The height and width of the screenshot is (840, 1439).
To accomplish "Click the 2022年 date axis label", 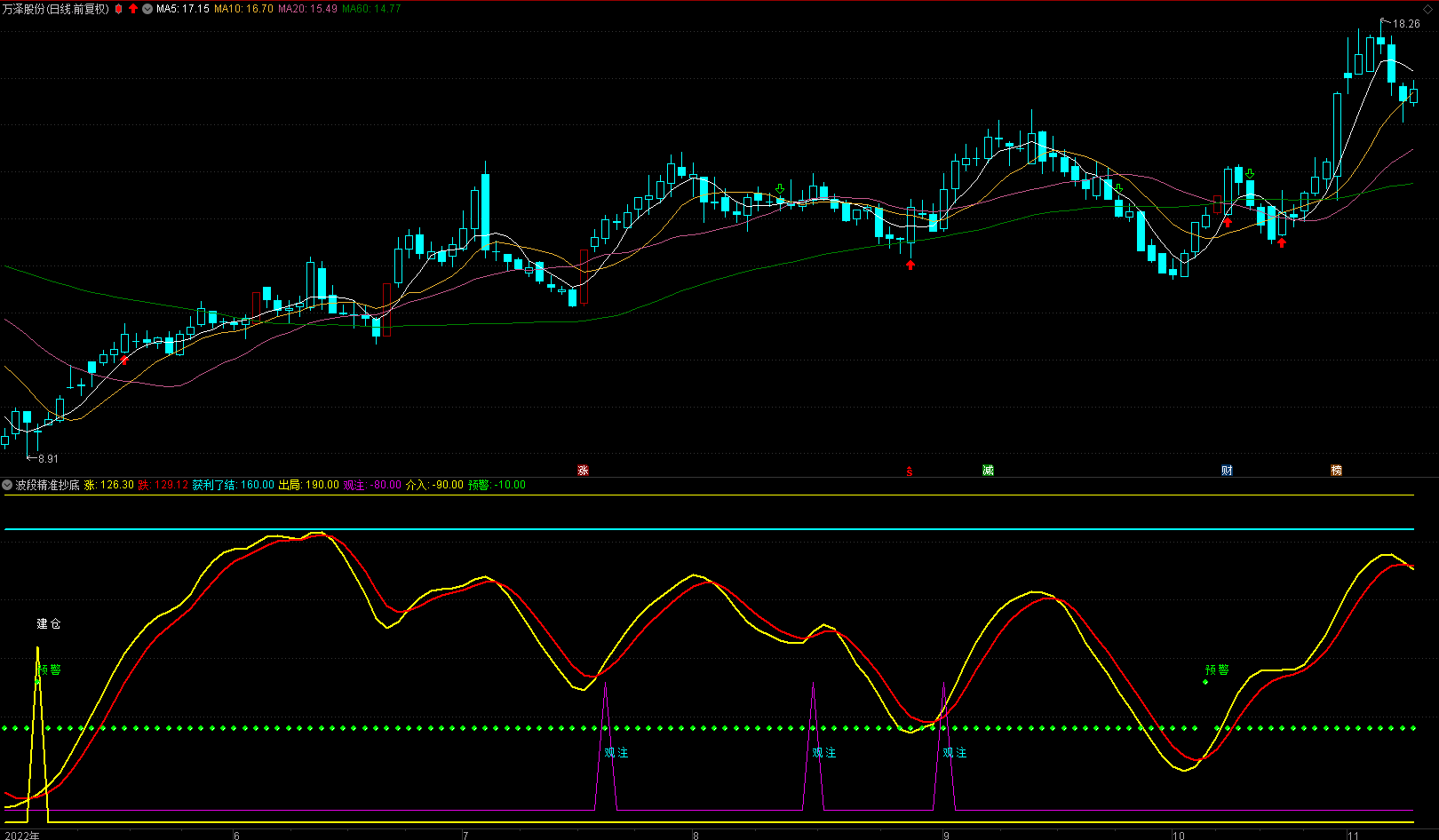I will pyautogui.click(x=21, y=835).
